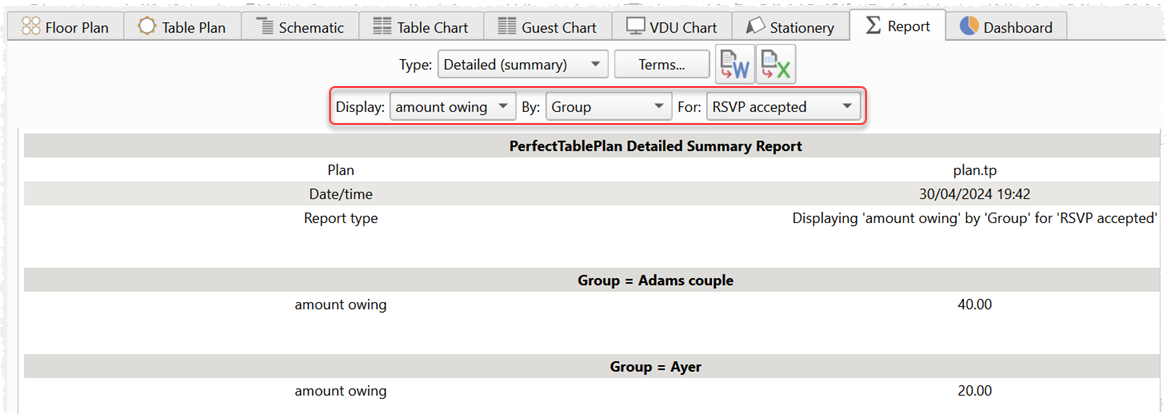1167x418 pixels.
Task: Click the date 30/04/2024 19:42
Action: coord(975,194)
